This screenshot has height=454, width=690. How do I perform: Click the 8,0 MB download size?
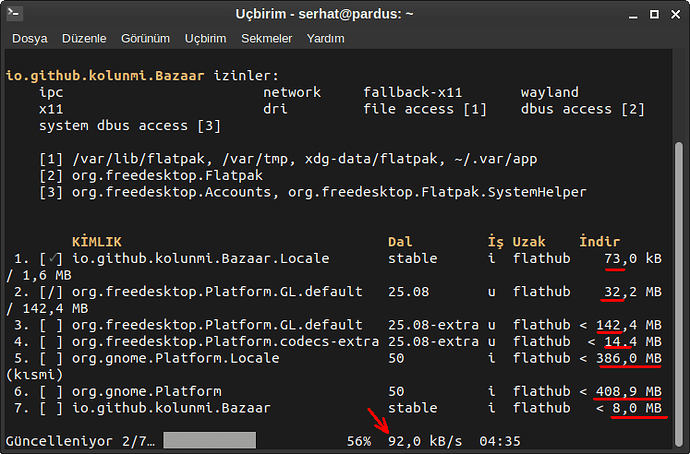(637, 408)
